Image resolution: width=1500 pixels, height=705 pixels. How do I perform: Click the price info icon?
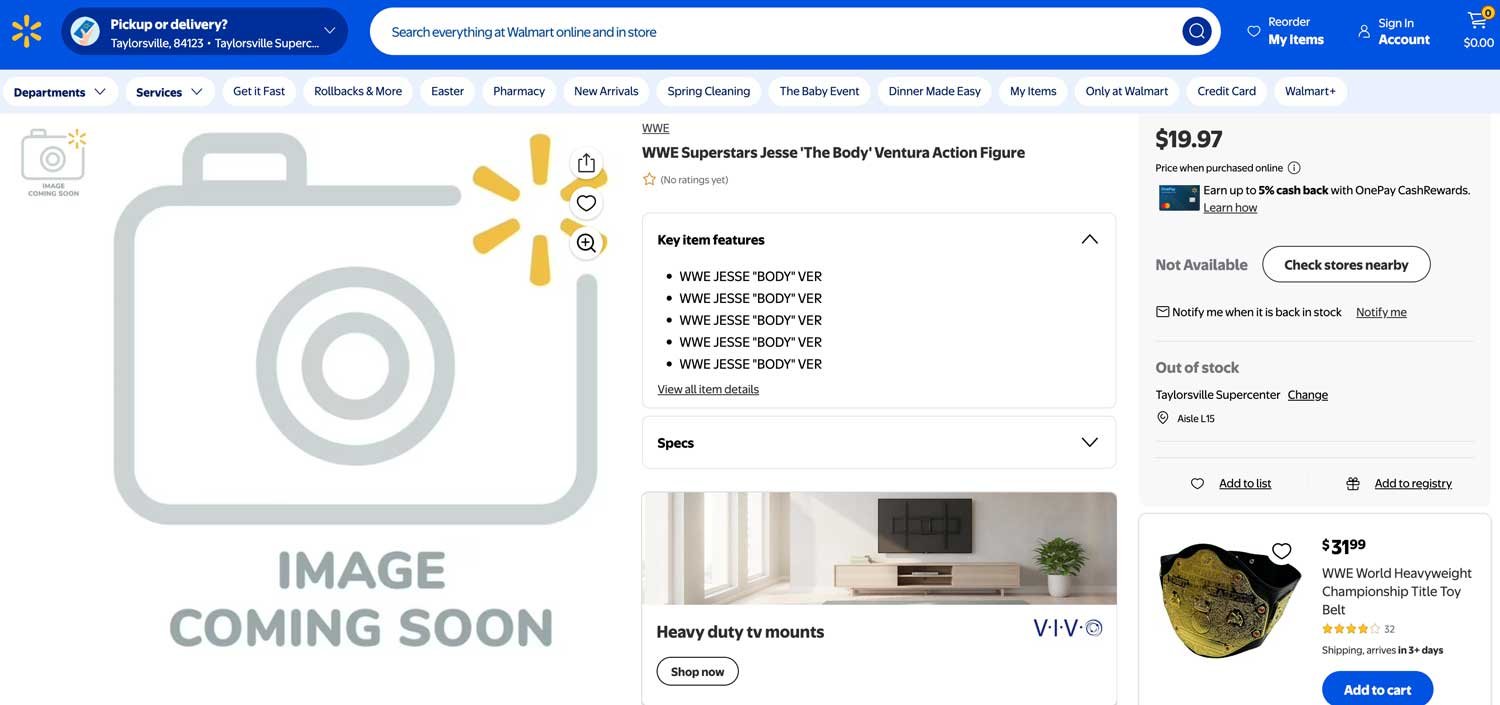[1294, 168]
